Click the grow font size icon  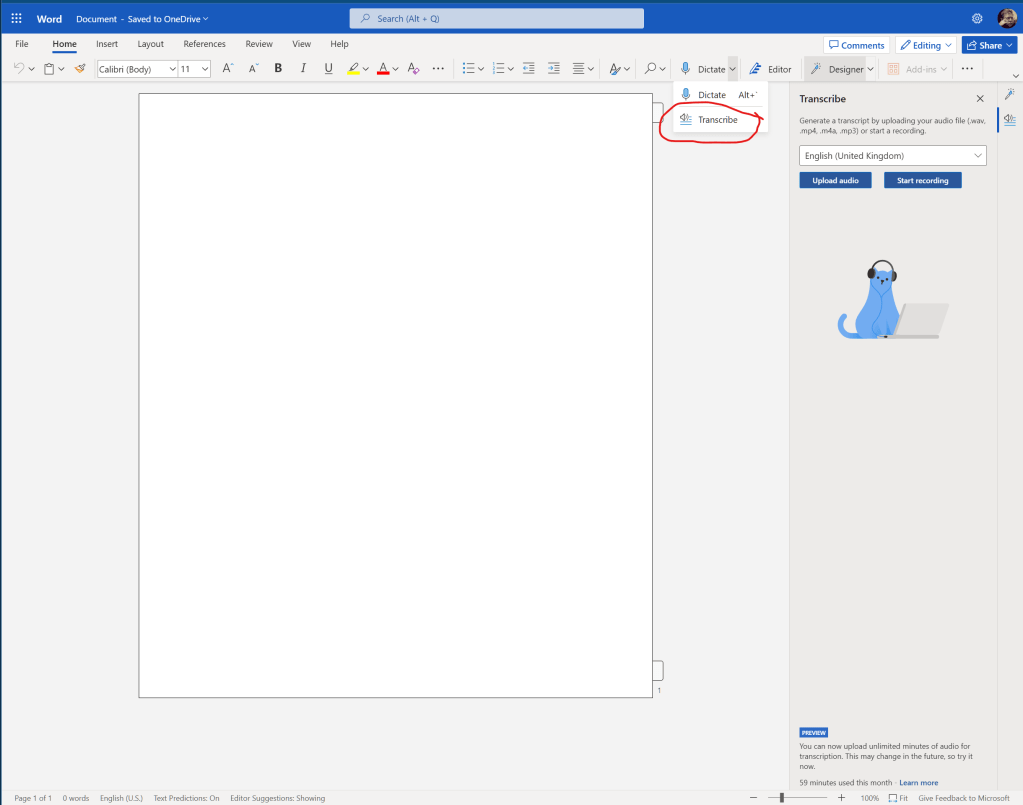pyautogui.click(x=227, y=69)
